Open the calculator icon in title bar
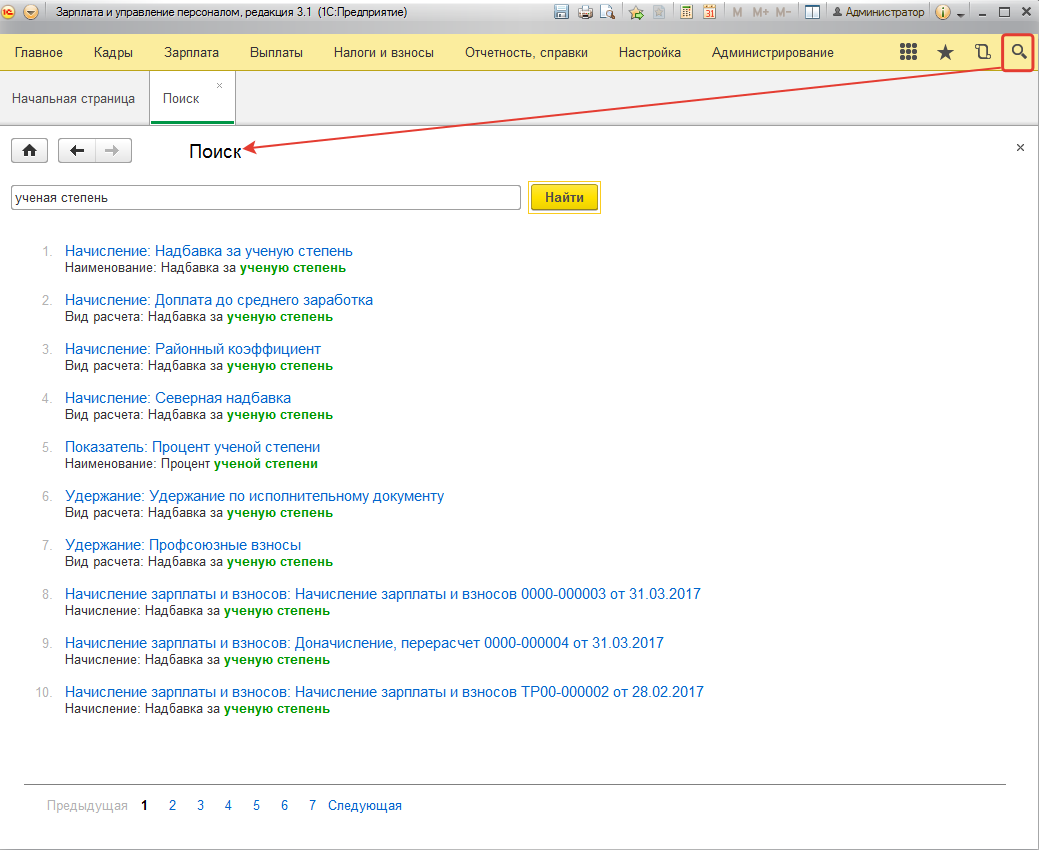 tap(686, 12)
